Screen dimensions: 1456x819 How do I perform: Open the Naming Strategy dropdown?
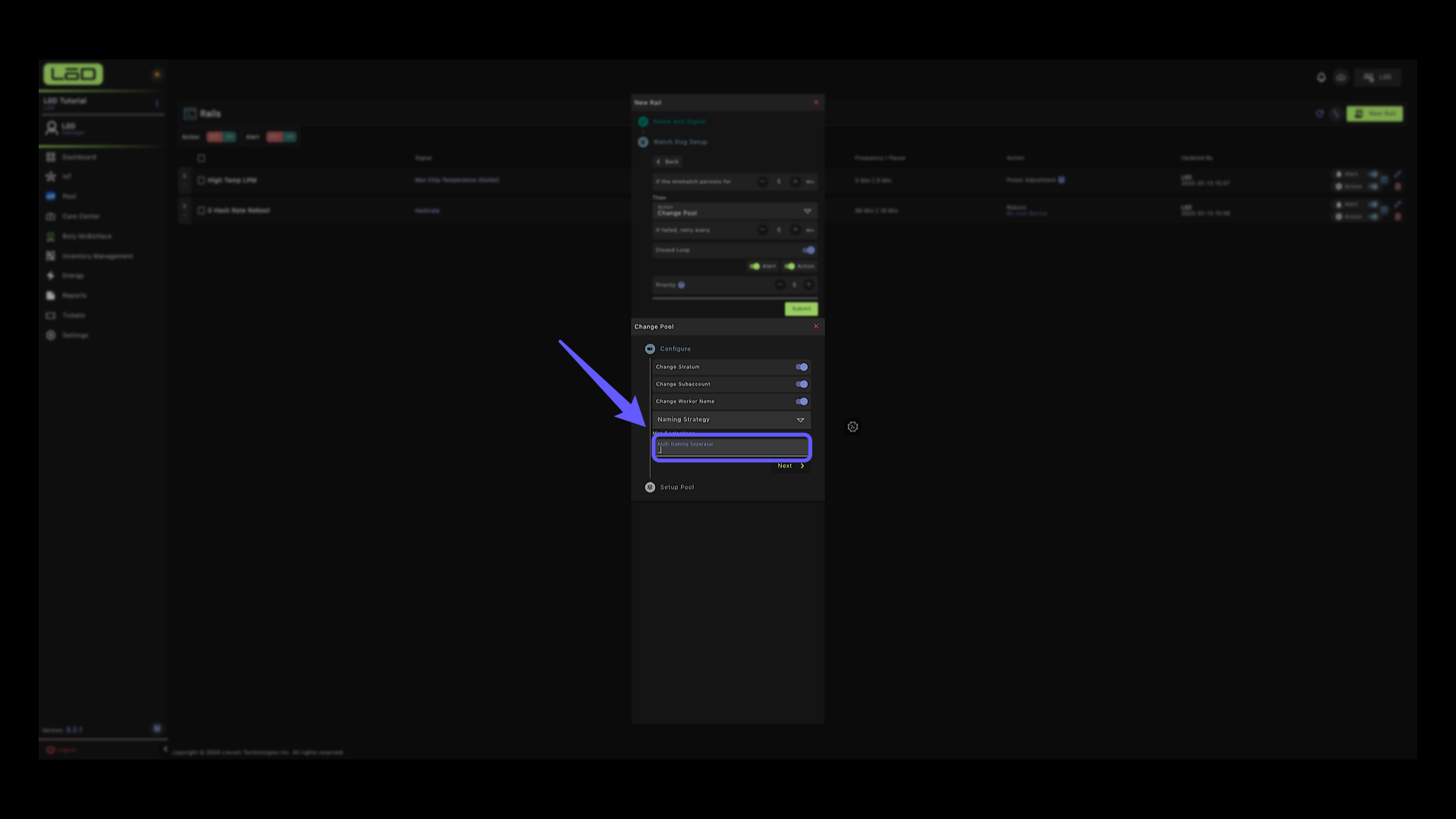(x=731, y=419)
